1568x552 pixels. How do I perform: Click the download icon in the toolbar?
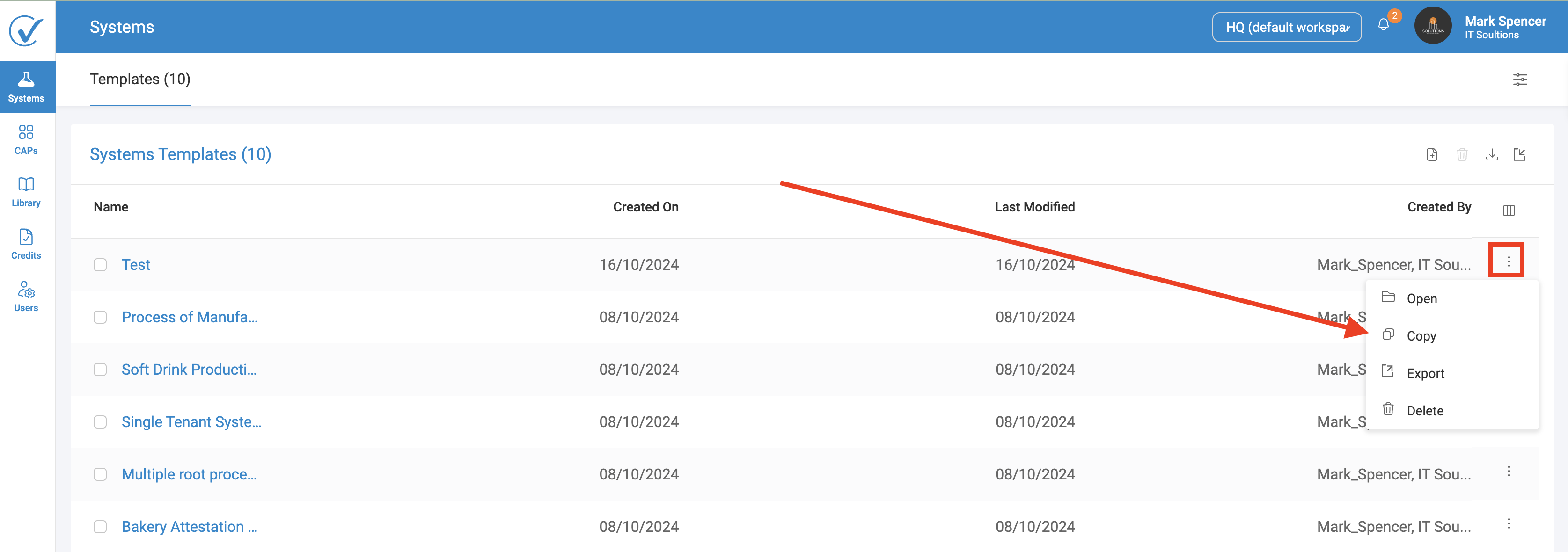tap(1492, 154)
